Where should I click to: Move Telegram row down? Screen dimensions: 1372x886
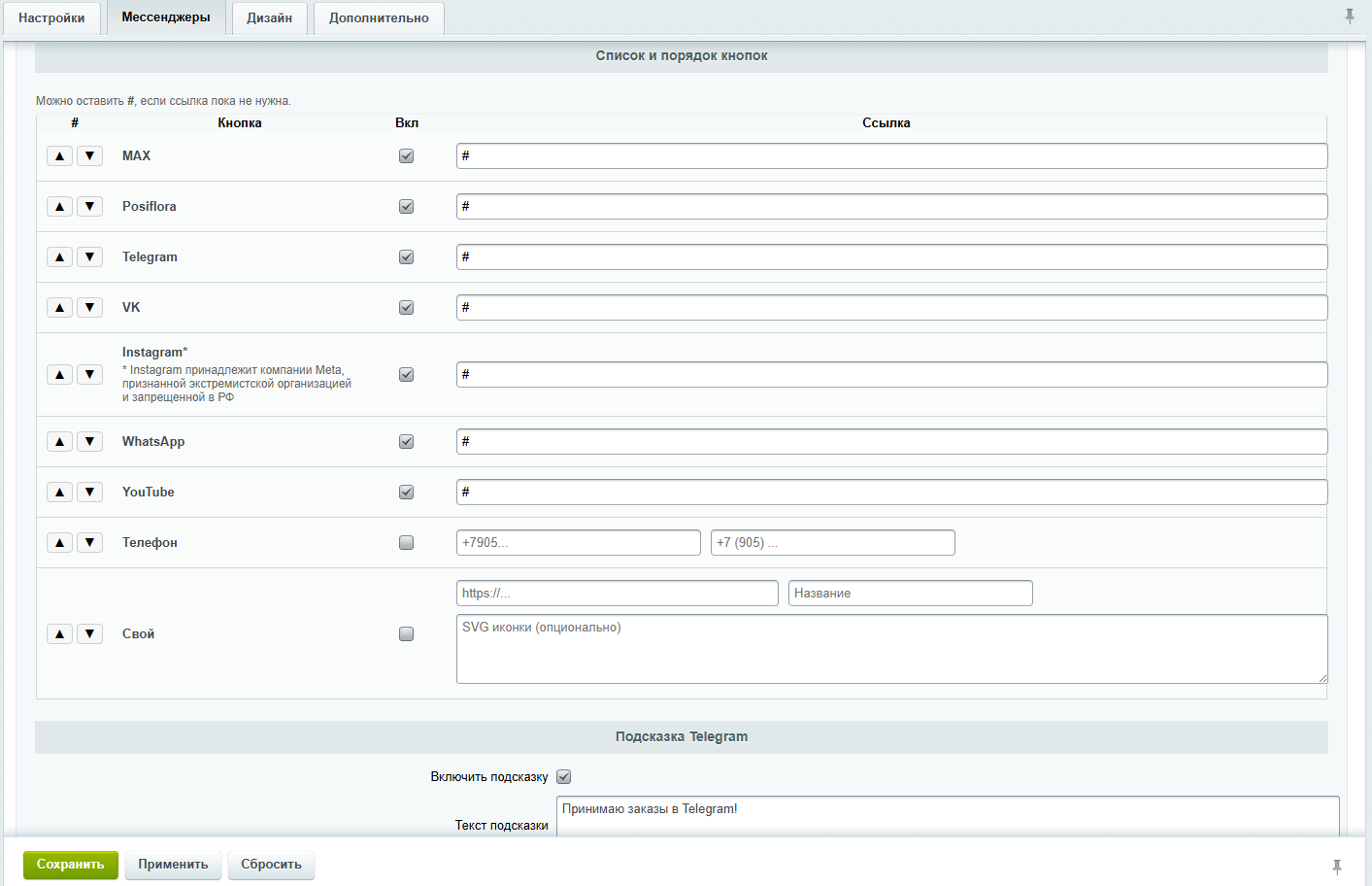pos(89,256)
